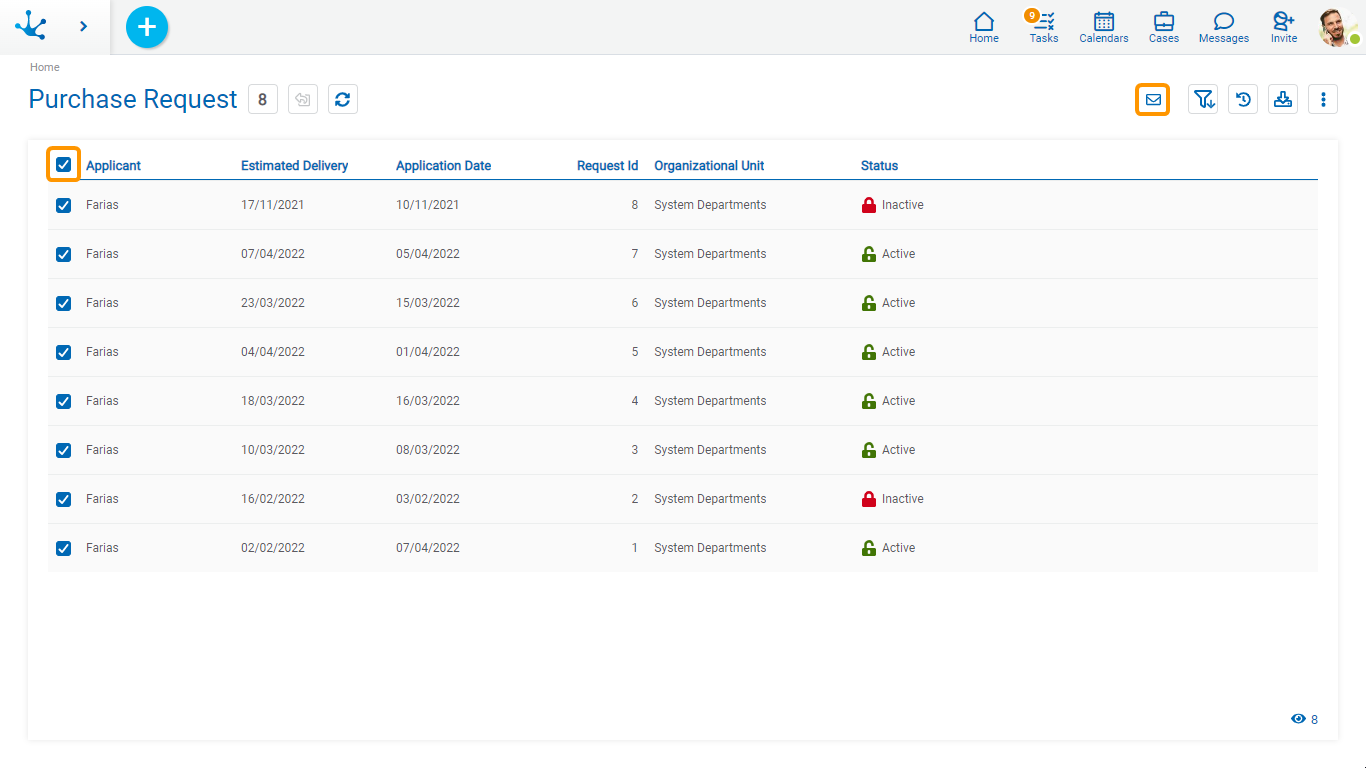1366x768 pixels.
Task: Click the Home breadcrumb link
Action: point(45,67)
